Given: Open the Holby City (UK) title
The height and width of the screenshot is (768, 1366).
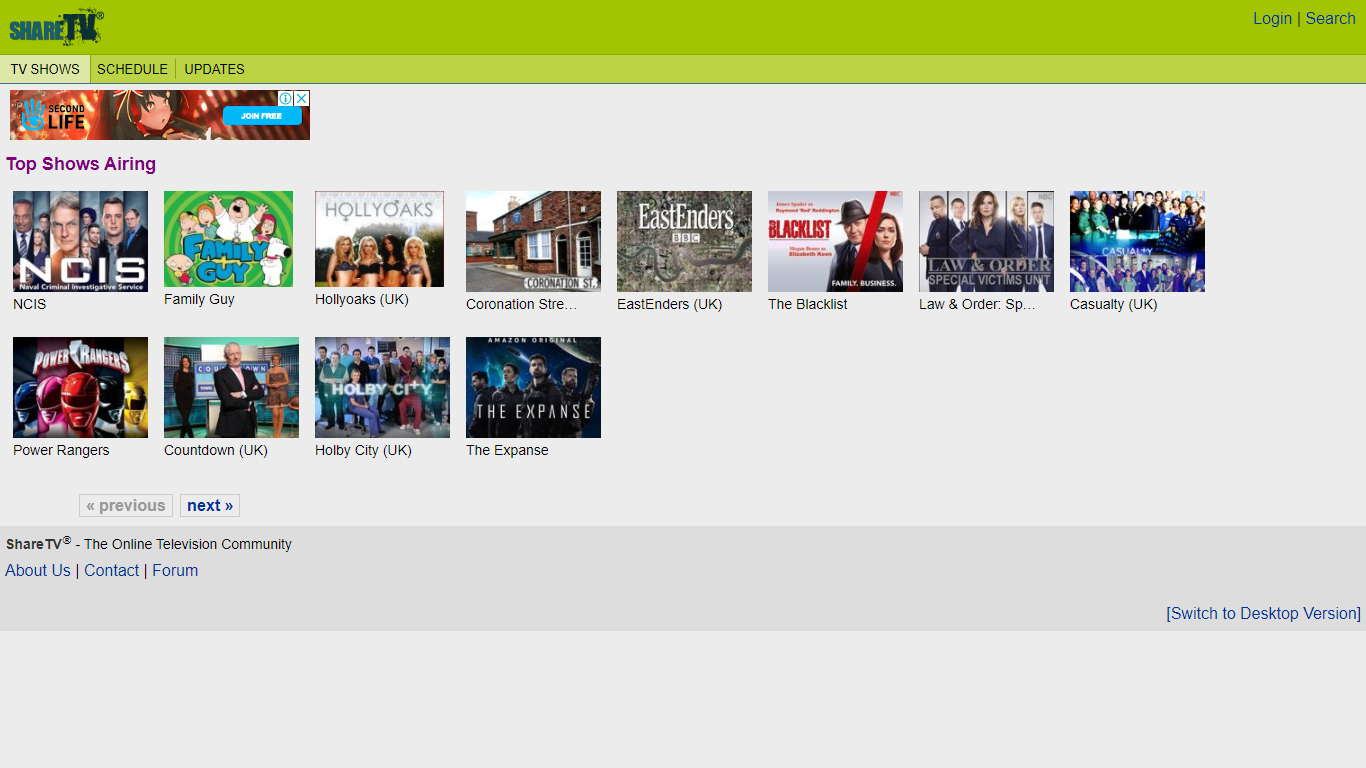Looking at the screenshot, I should click(x=363, y=450).
